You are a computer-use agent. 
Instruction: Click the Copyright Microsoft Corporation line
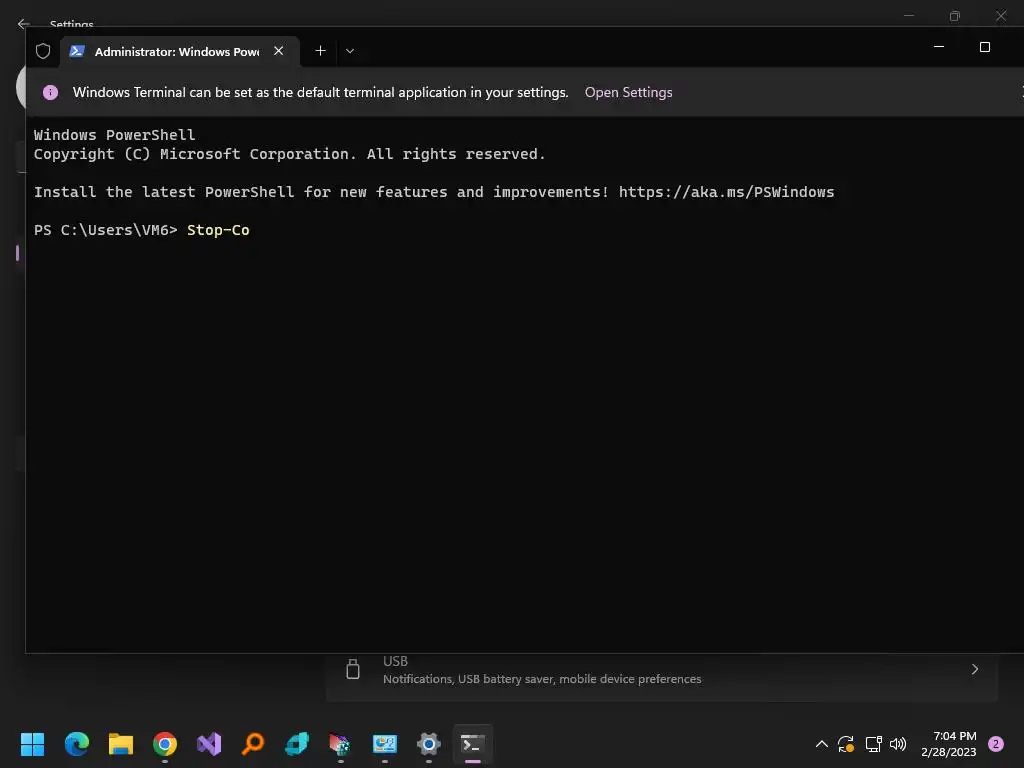[x=289, y=154]
